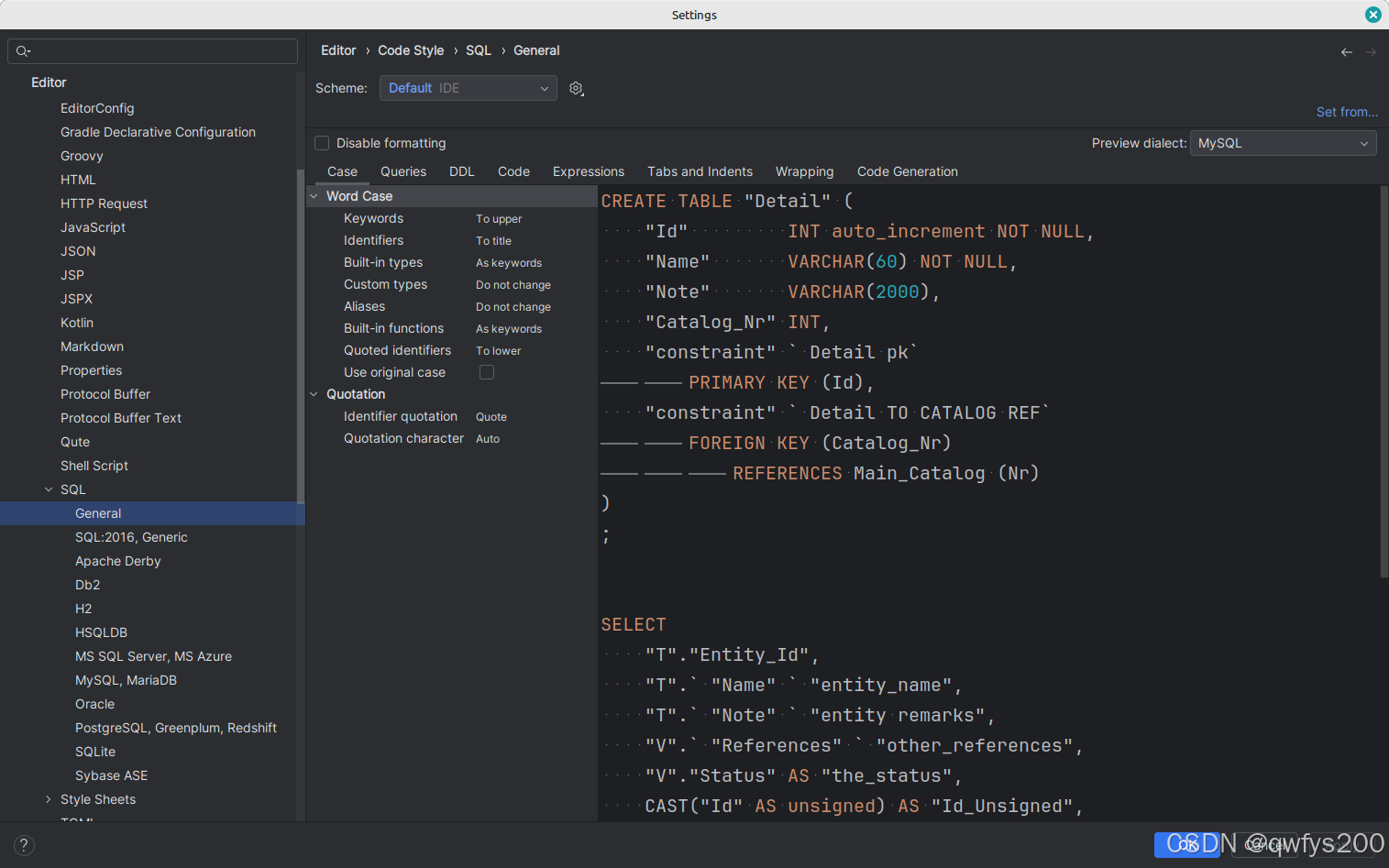The width and height of the screenshot is (1389, 868).
Task: Close the Settings dialog
Action: 1372,15
